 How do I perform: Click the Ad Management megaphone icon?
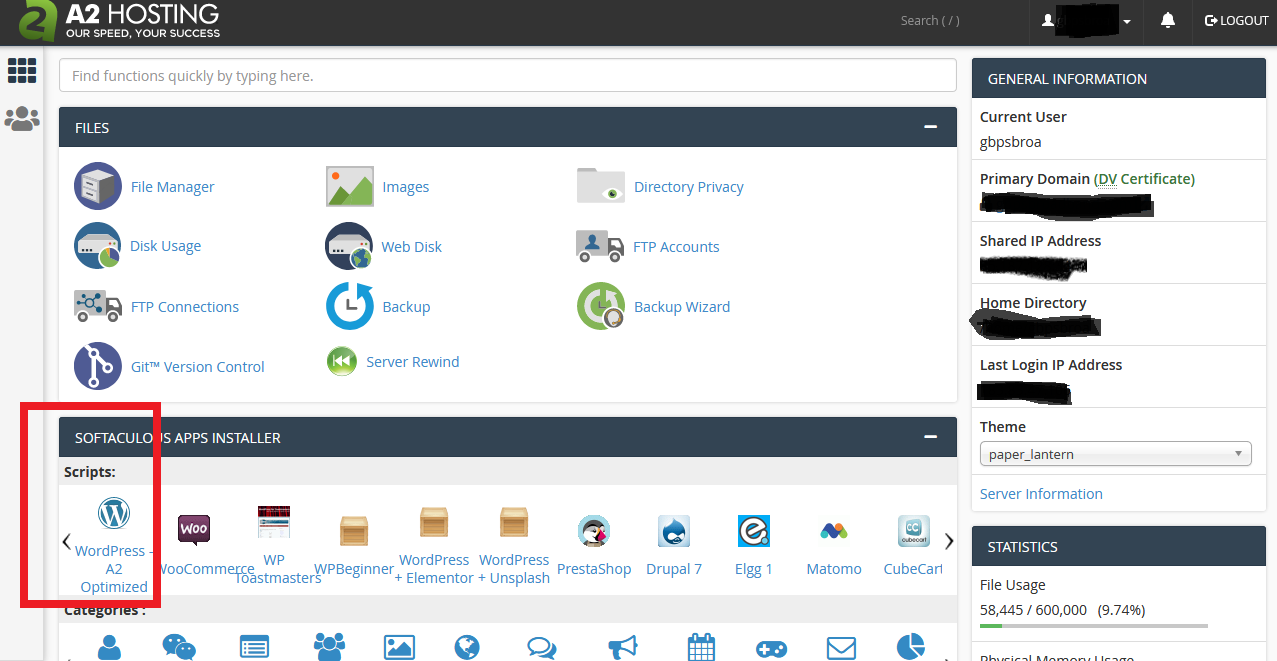point(623,648)
